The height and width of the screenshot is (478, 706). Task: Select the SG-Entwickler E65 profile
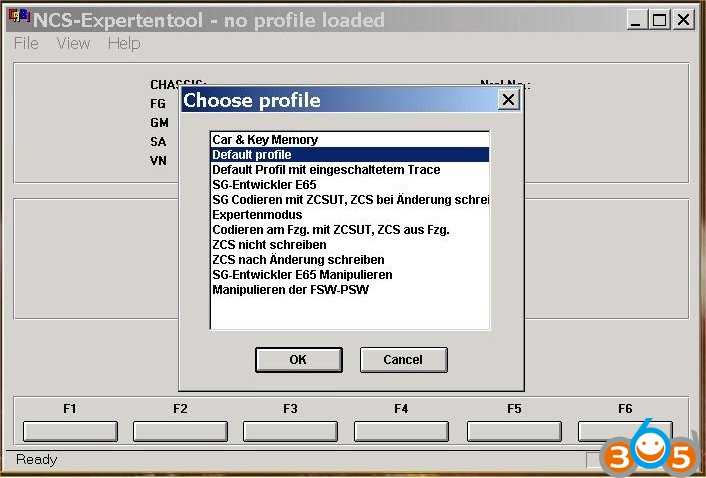coord(265,185)
